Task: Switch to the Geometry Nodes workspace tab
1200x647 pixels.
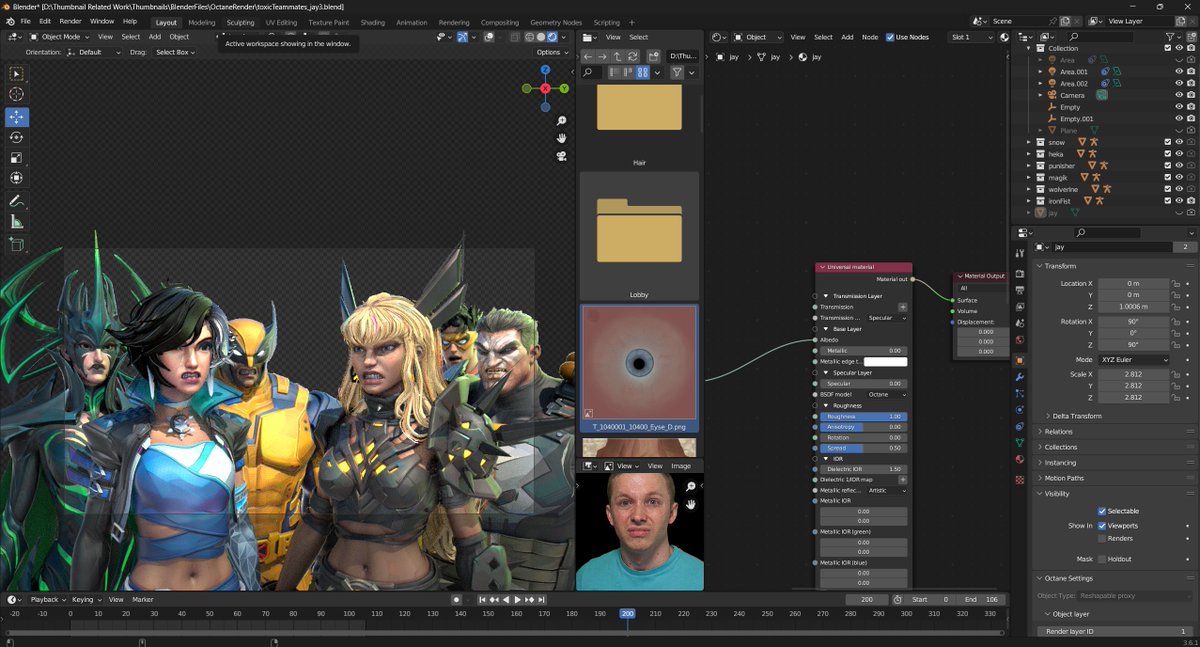Action: (x=556, y=22)
